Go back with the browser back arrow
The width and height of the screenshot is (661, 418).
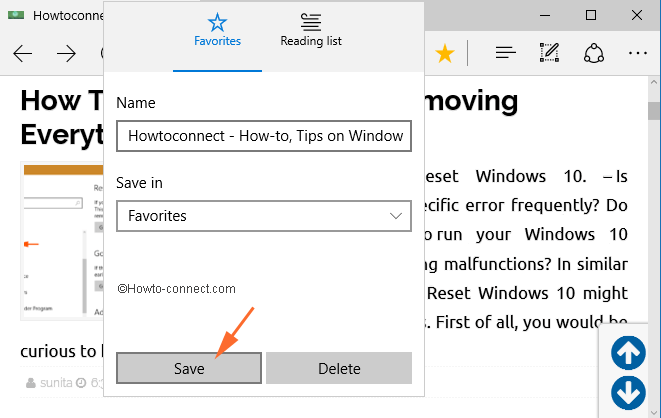(x=22, y=54)
